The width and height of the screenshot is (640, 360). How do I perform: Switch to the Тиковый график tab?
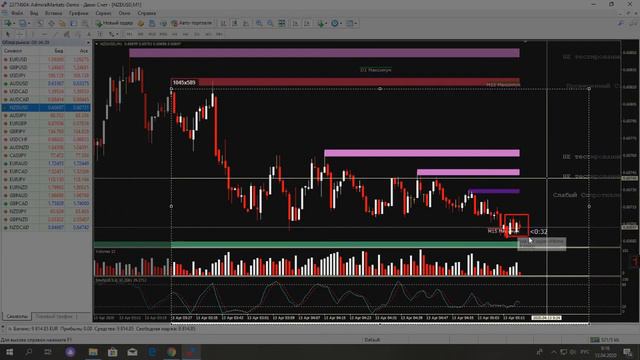pos(54,316)
